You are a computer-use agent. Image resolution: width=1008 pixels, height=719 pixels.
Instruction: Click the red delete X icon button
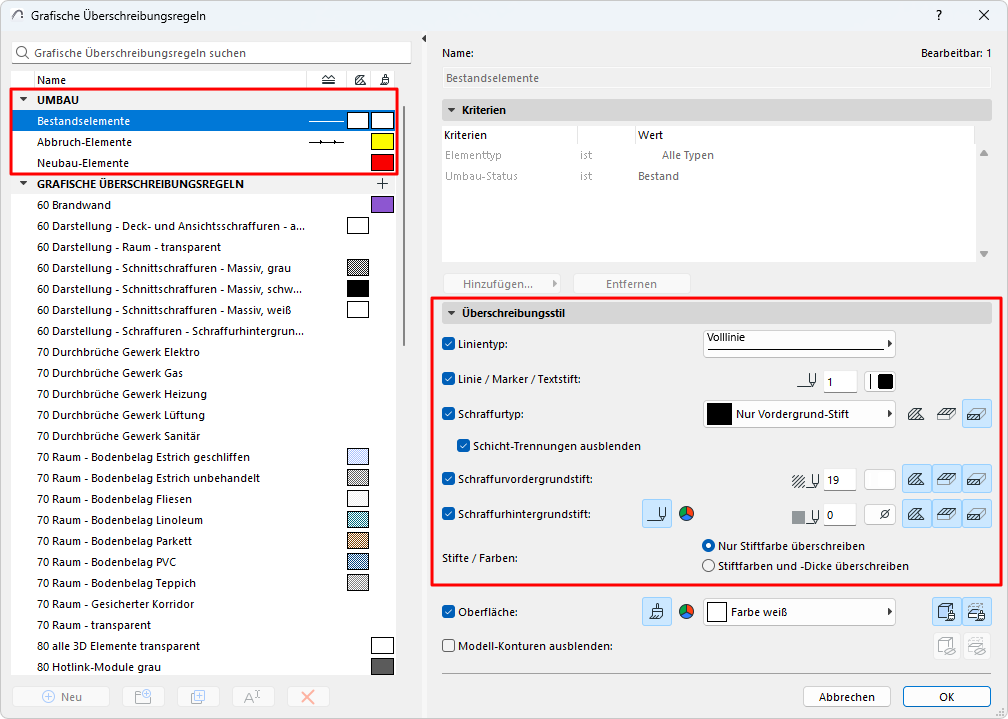[x=308, y=696]
